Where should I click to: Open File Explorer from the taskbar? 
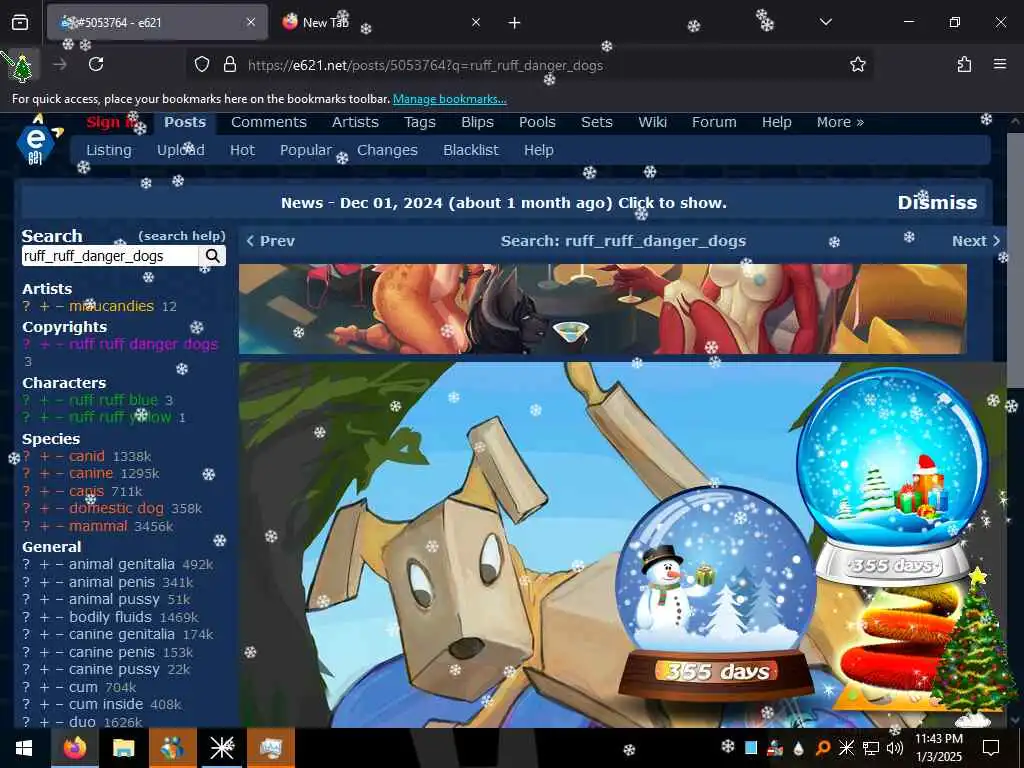pos(123,748)
